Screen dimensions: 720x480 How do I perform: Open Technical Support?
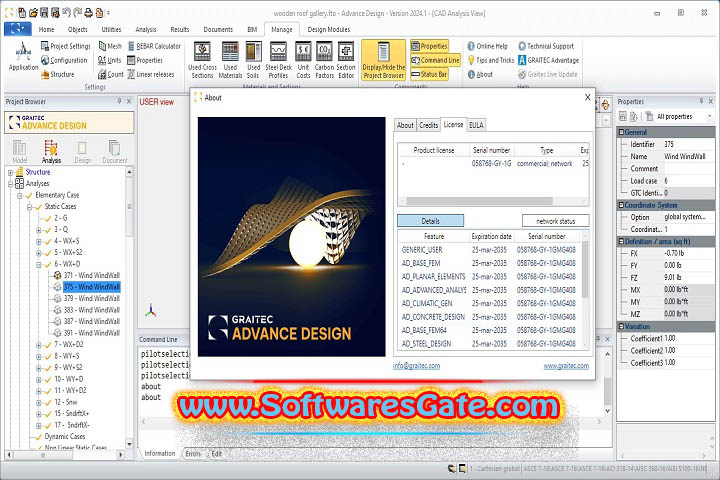[x=546, y=46]
